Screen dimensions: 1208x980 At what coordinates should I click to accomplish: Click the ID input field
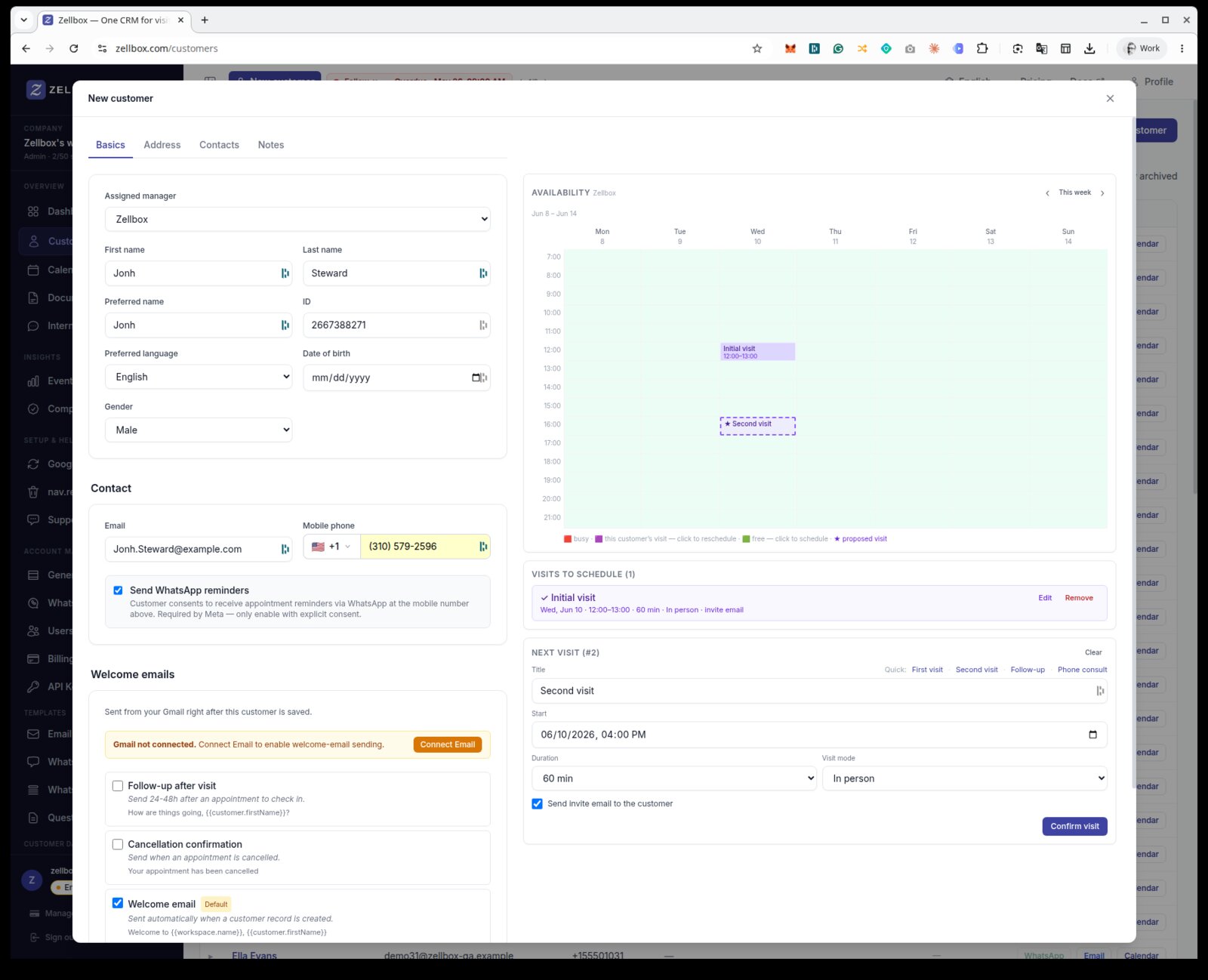[x=396, y=325]
